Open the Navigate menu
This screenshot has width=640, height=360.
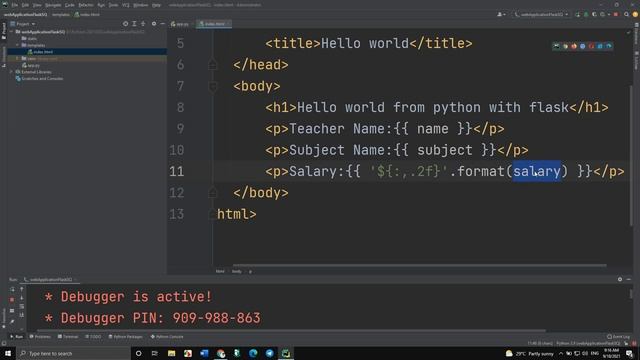pyautogui.click(x=53, y=5)
